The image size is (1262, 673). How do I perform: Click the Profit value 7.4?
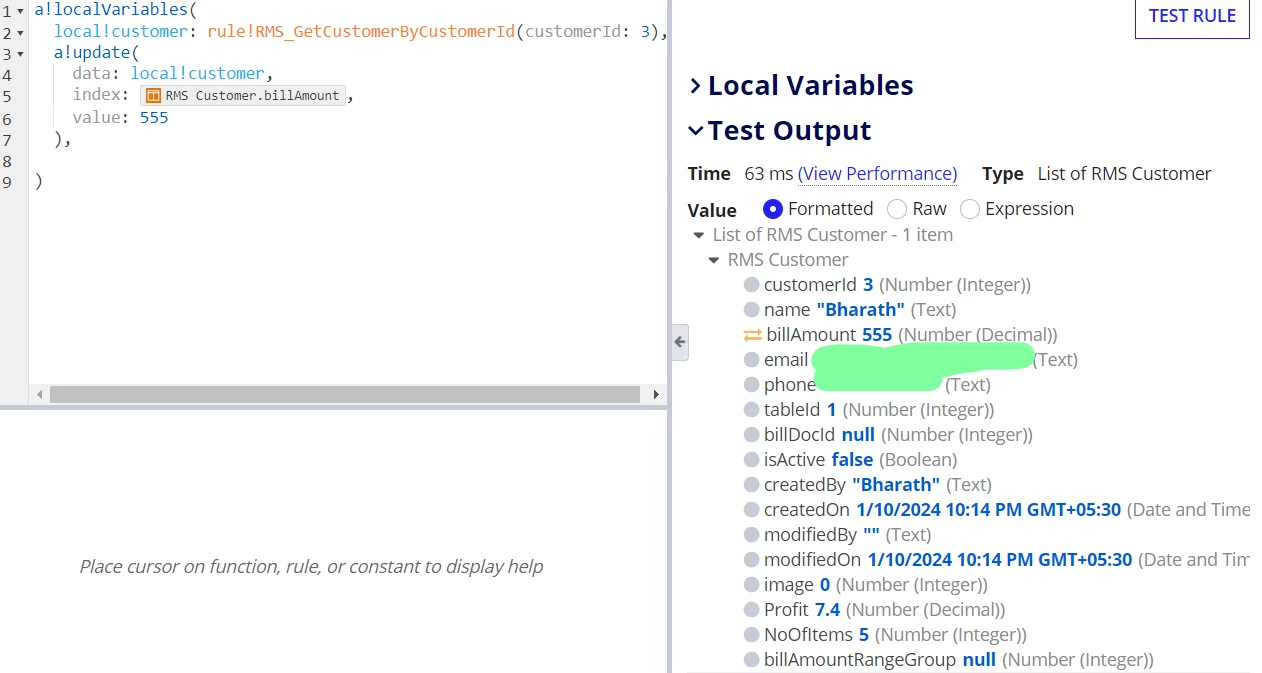[828, 610]
